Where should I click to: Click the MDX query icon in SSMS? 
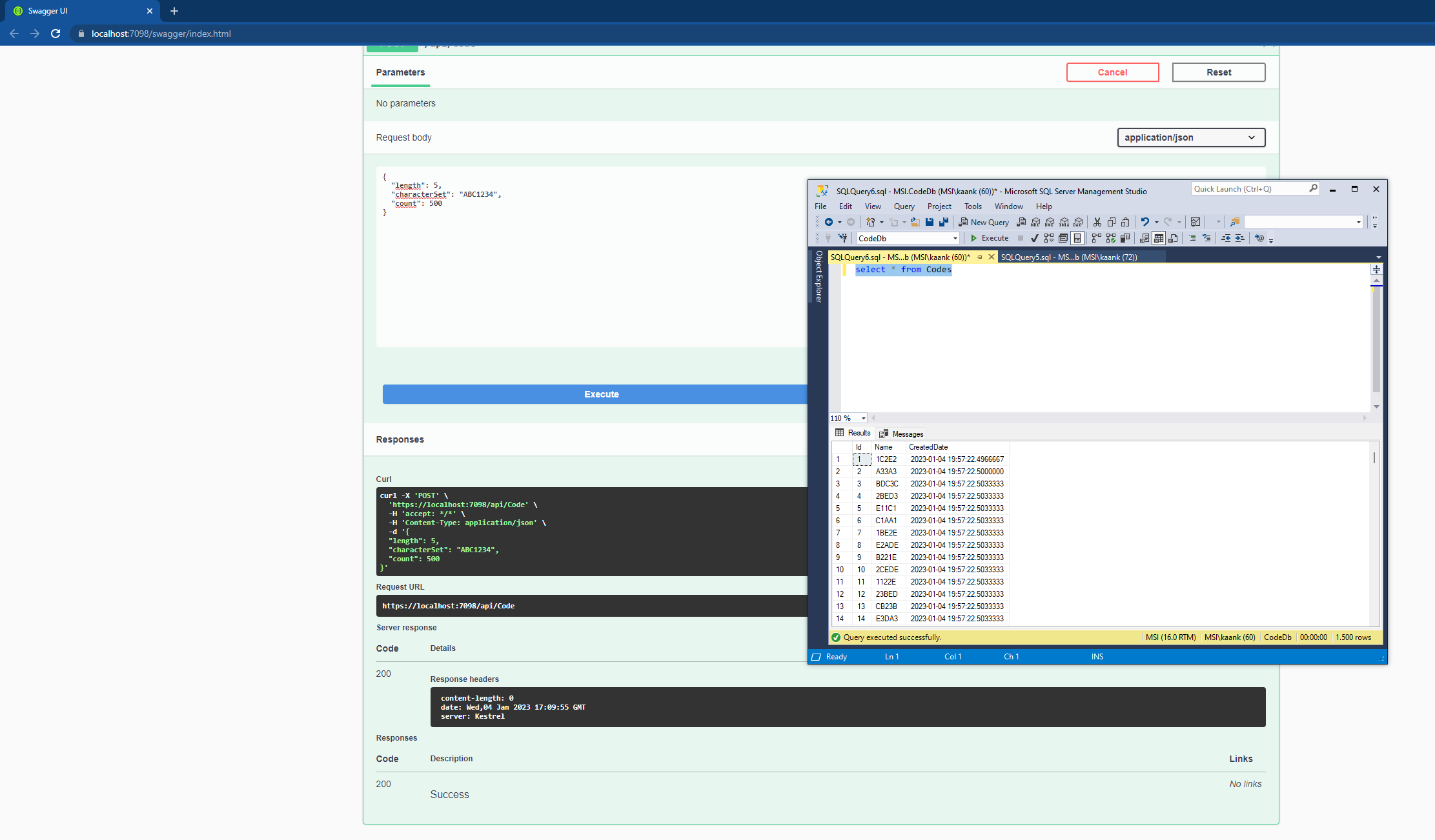point(1035,222)
